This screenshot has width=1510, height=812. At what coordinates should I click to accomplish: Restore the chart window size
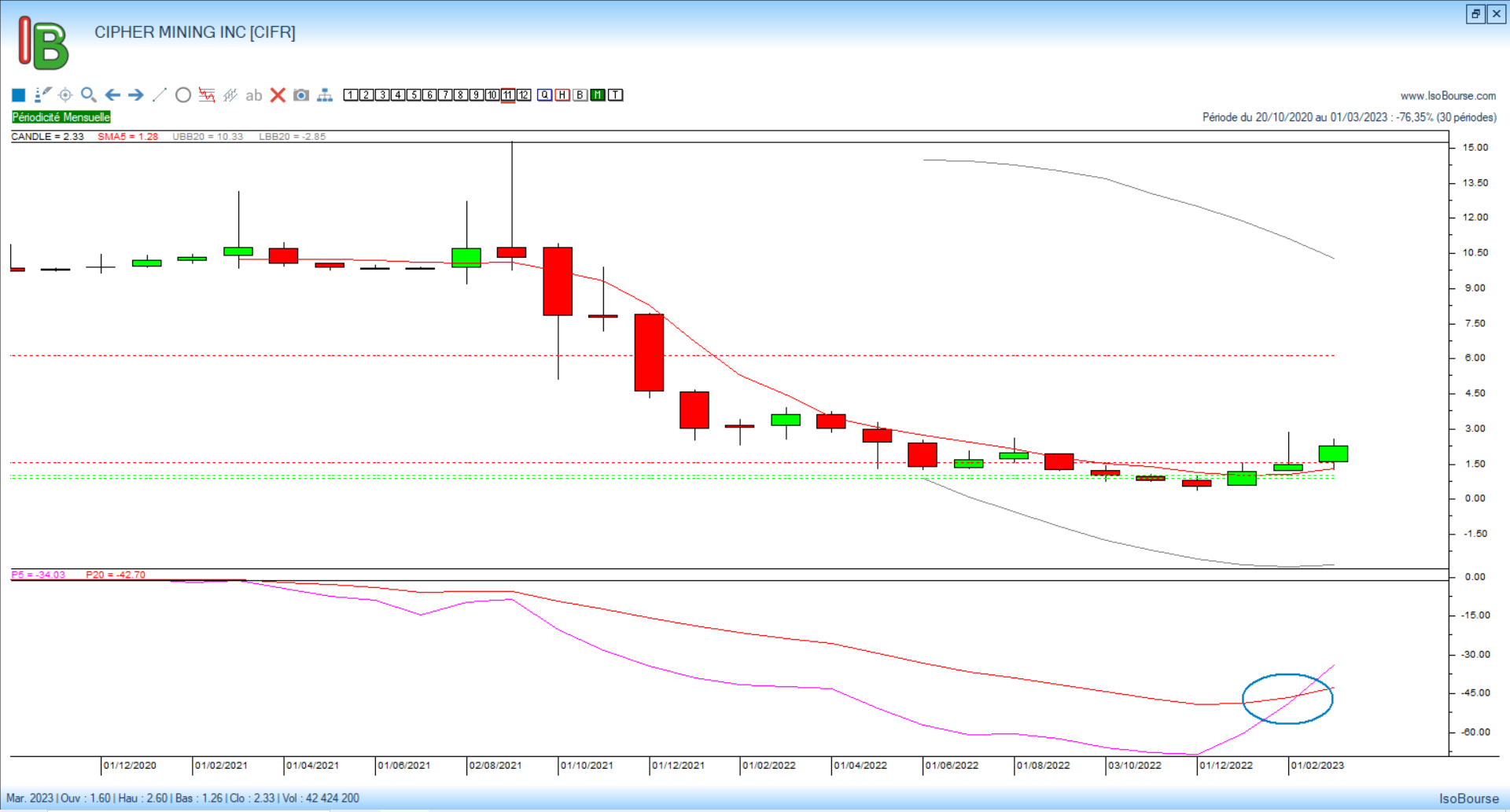1475,13
